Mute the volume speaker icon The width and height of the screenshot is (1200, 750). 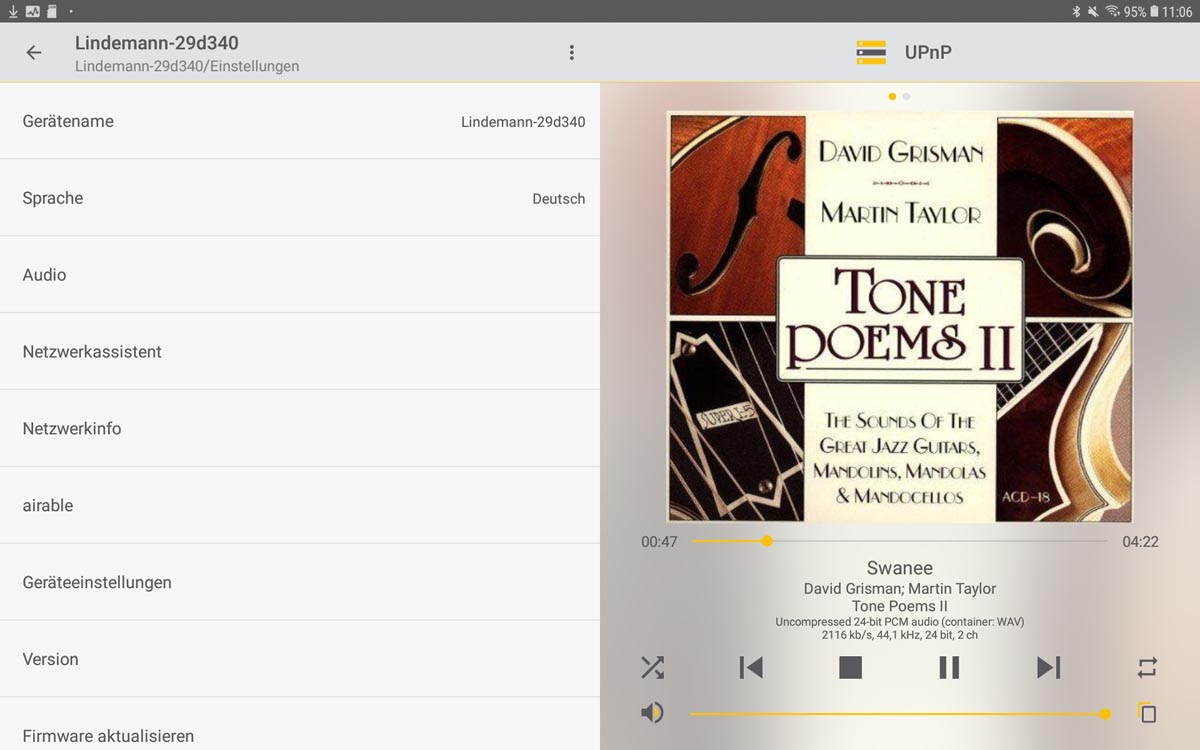pos(652,713)
